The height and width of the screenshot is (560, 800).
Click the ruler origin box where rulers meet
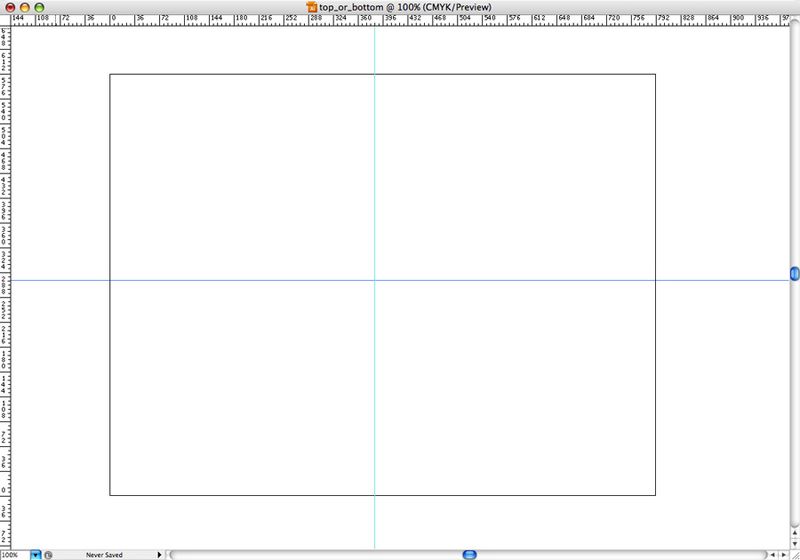[x=4, y=18]
